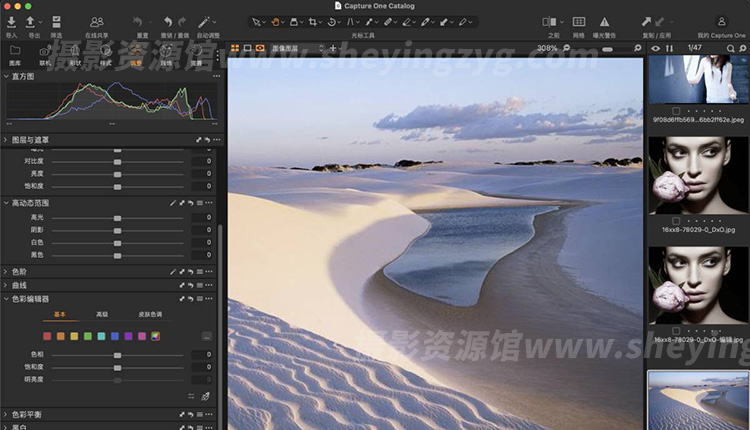Switch to the Skin Tone (皮肤色调) tab
The width and height of the screenshot is (750, 430).
pyautogui.click(x=148, y=314)
